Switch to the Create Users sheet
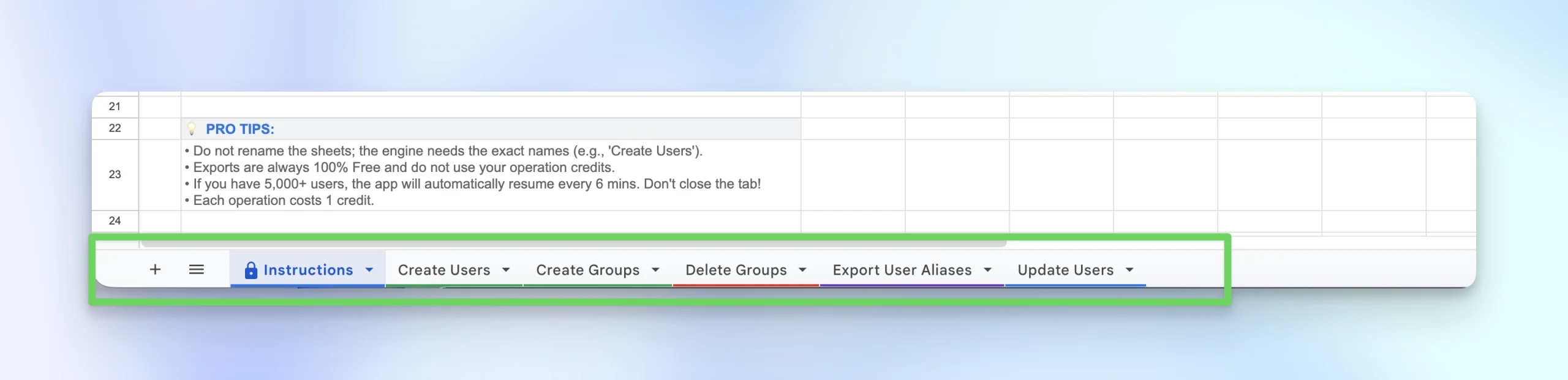The image size is (1568, 380). click(444, 270)
